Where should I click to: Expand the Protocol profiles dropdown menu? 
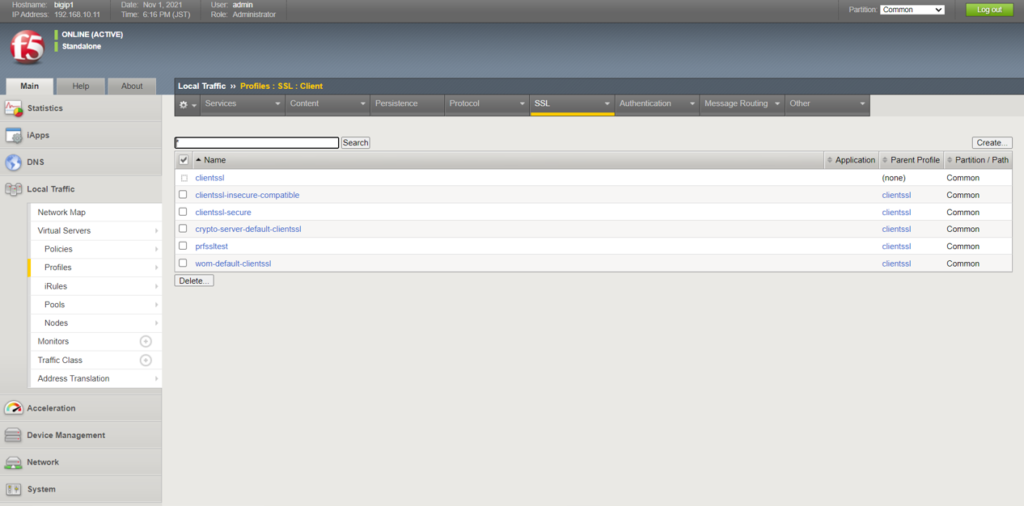pyautogui.click(x=487, y=104)
